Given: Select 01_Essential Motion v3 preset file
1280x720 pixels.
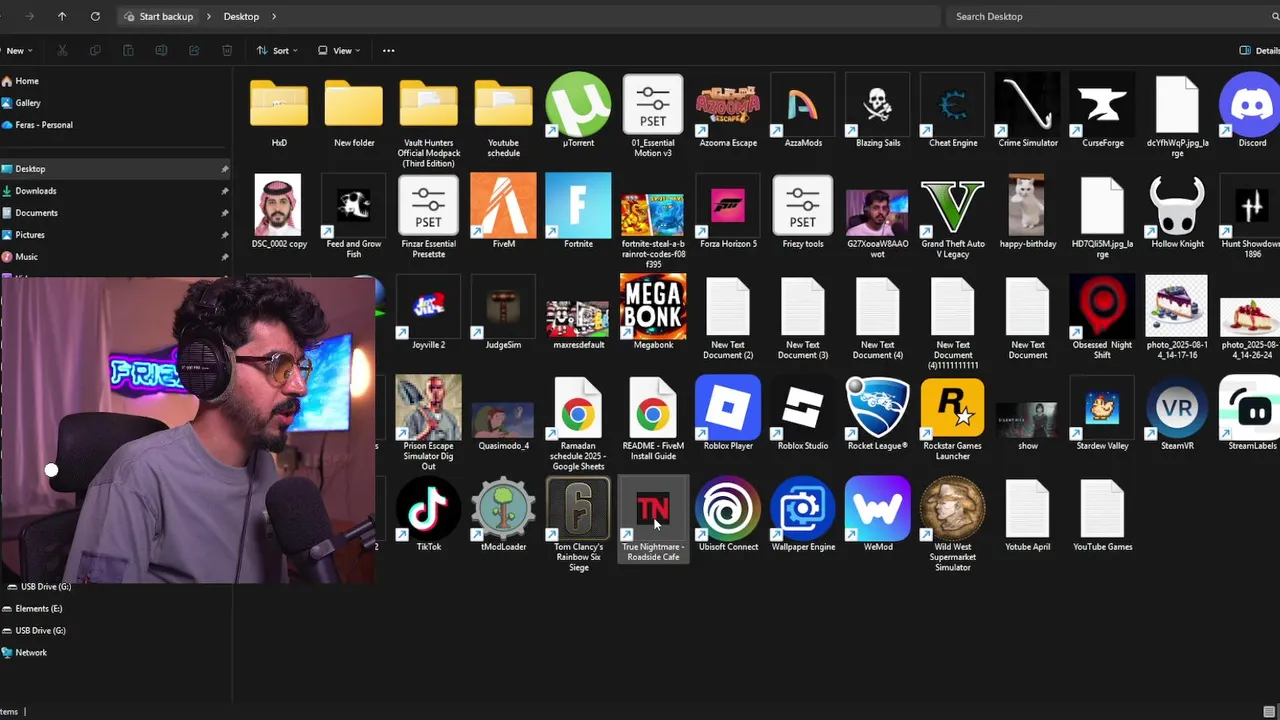Looking at the screenshot, I should [653, 117].
